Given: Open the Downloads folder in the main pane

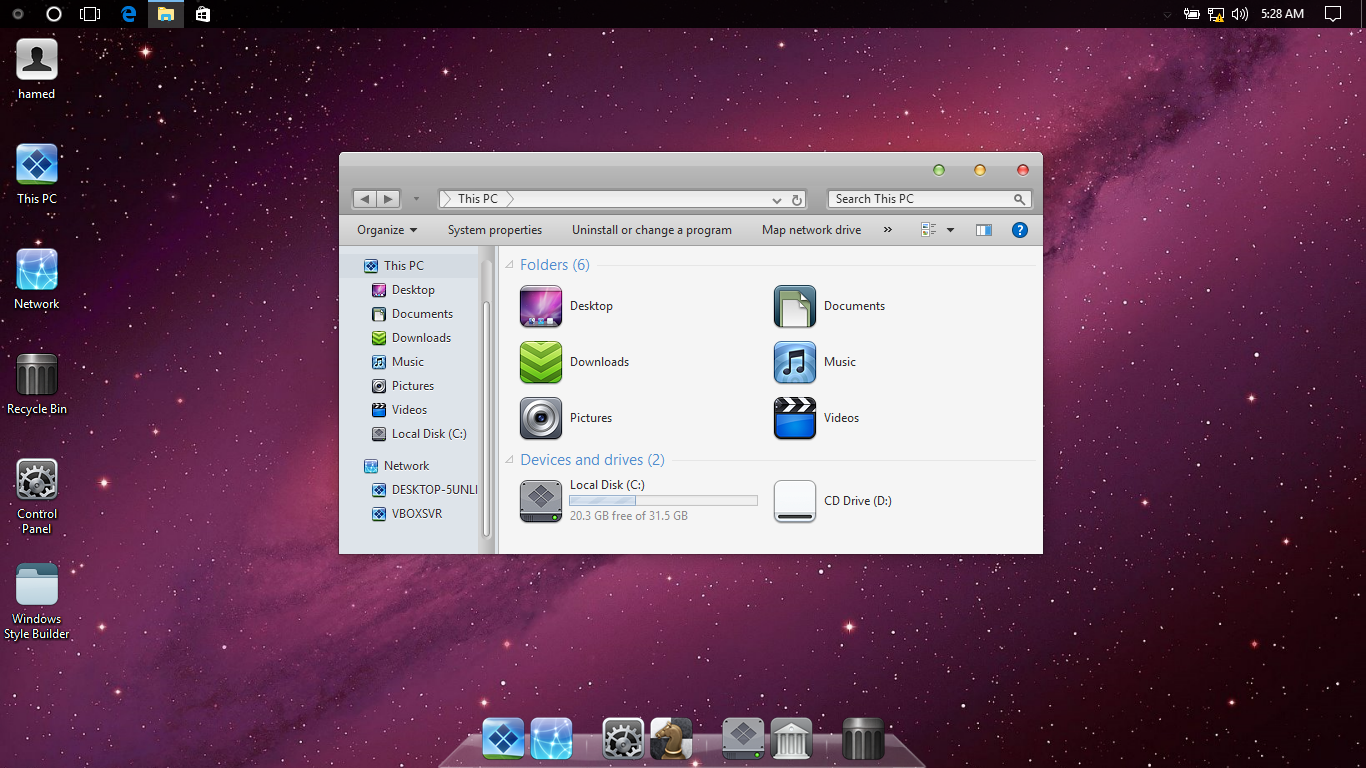Looking at the screenshot, I should pyautogui.click(x=541, y=362).
